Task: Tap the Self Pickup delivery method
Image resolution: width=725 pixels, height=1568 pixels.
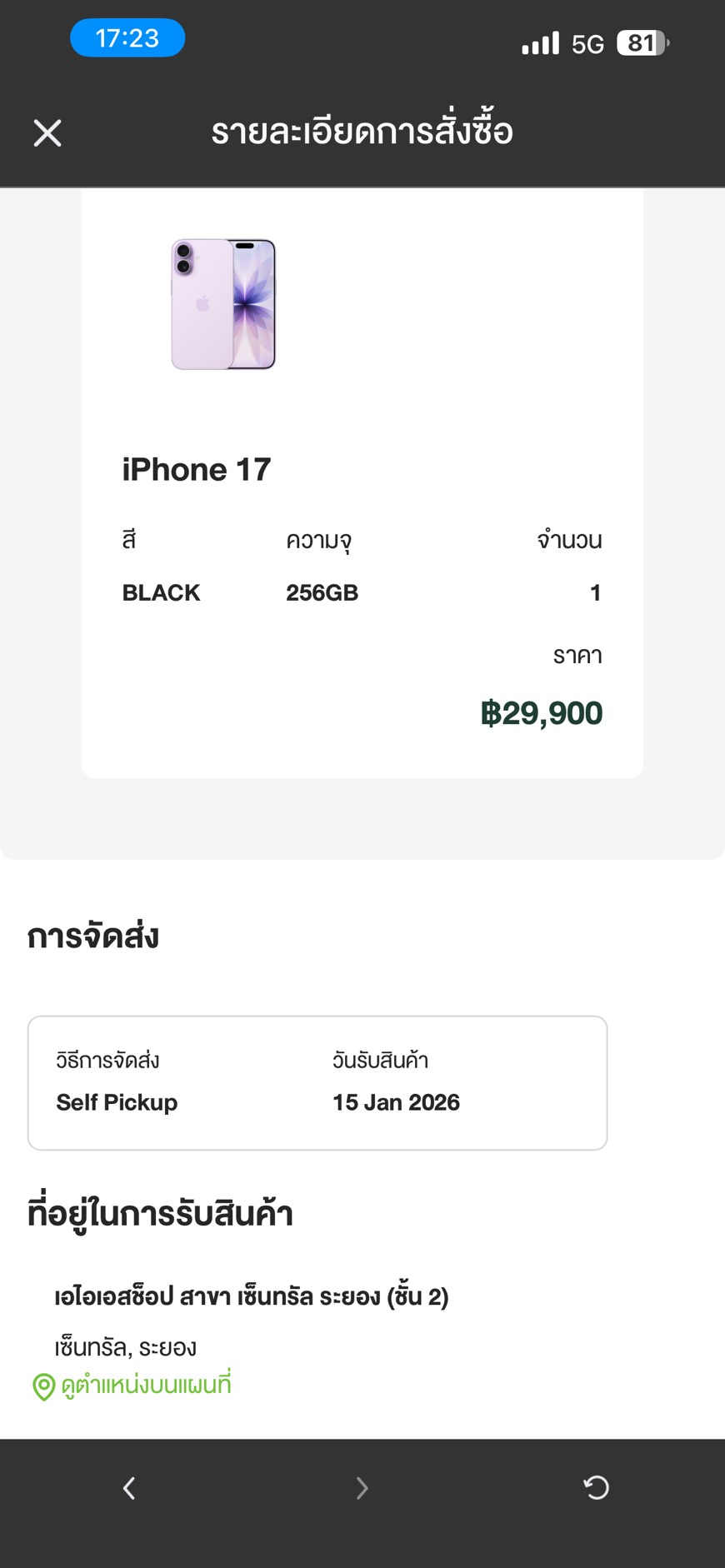Action: tap(117, 1102)
